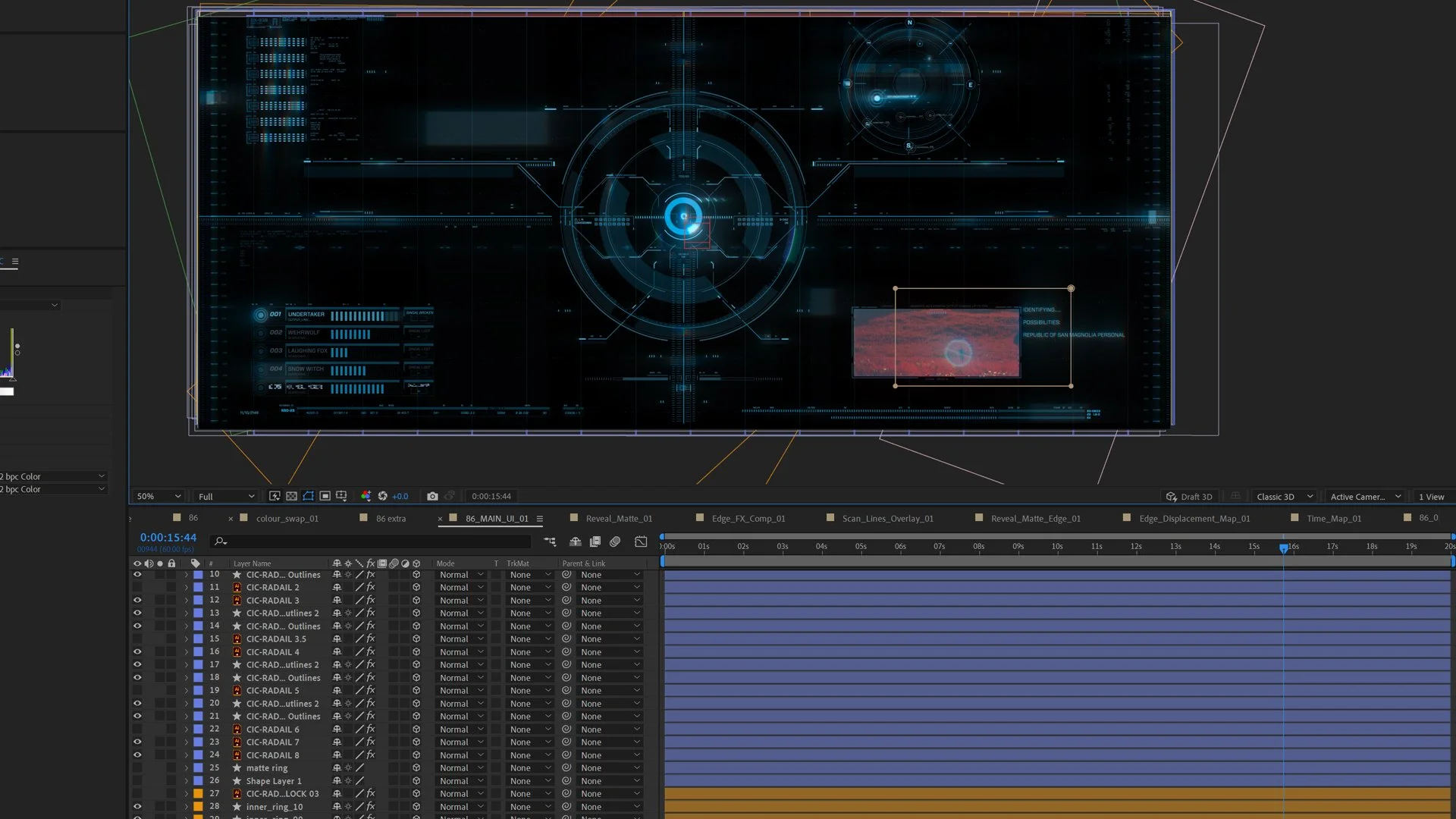Open the Classic 3D renderer dropdown
The height and width of the screenshot is (819, 1456).
tap(1284, 497)
